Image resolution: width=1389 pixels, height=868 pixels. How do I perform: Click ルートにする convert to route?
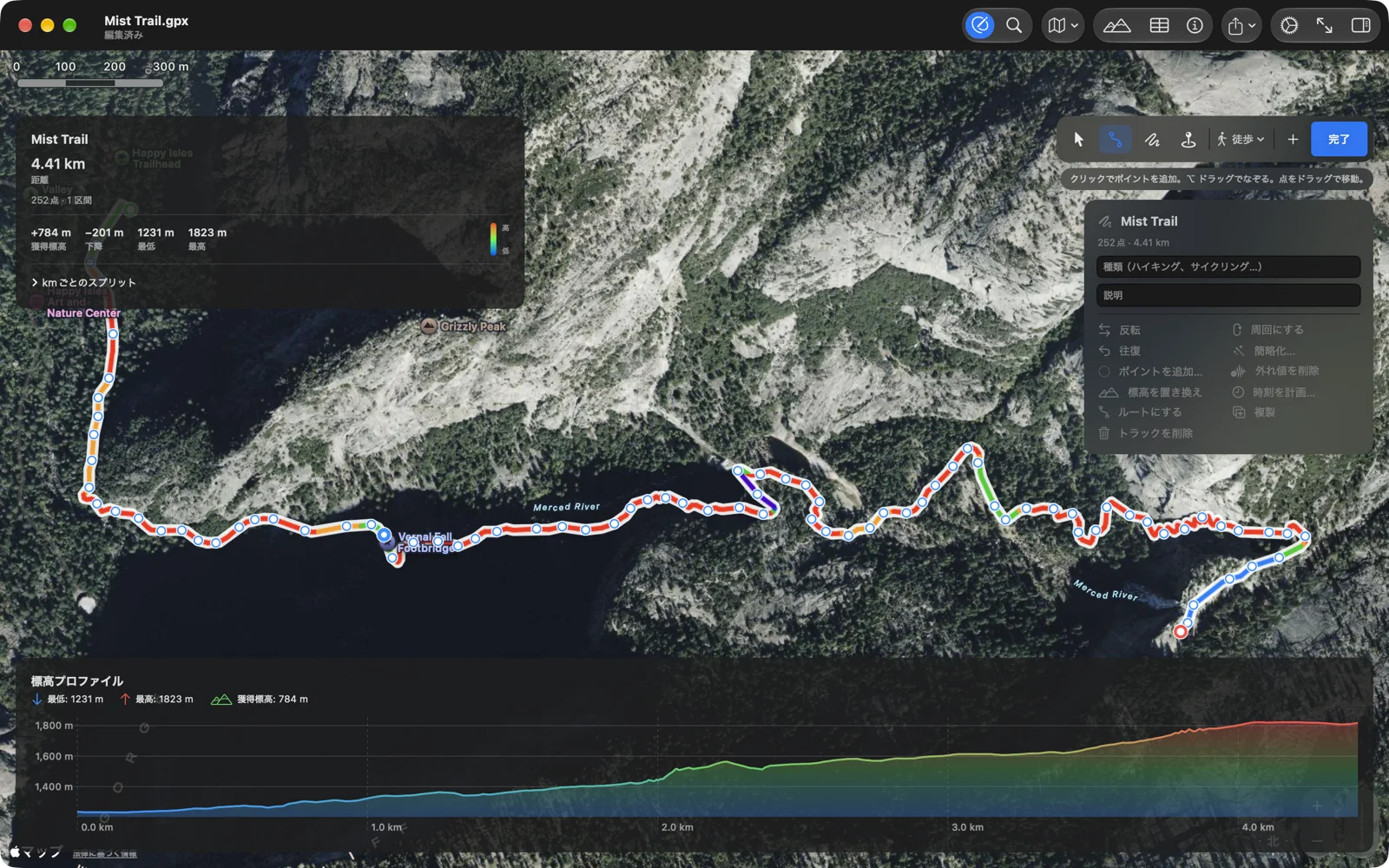click(1140, 412)
